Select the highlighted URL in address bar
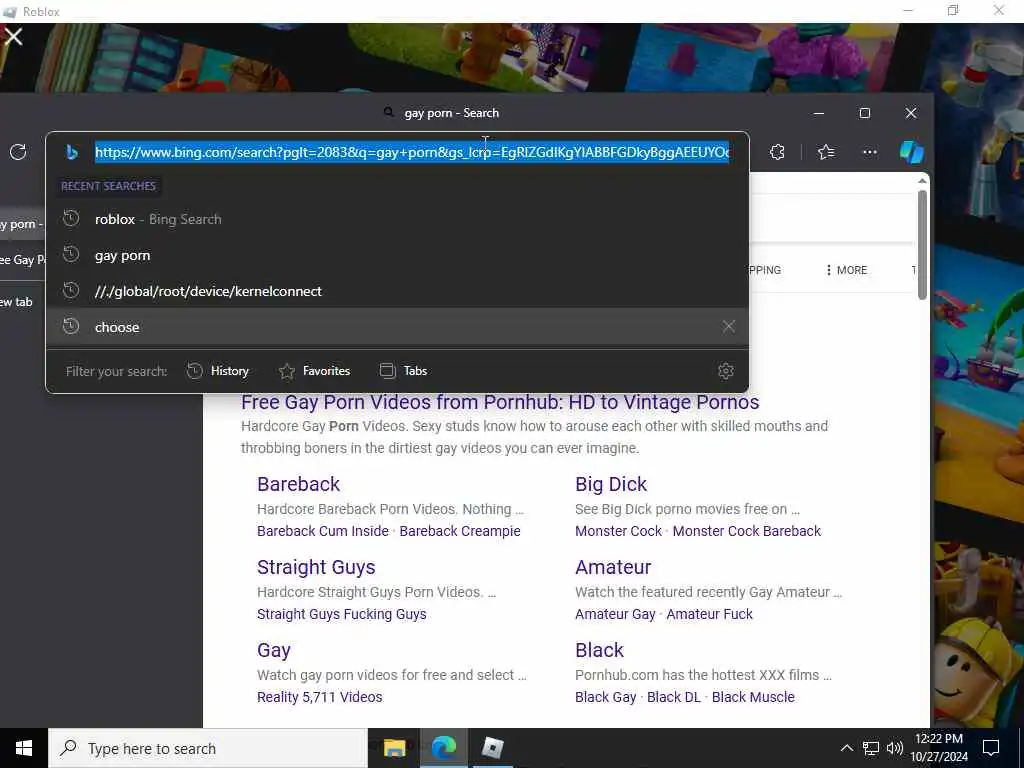1024x768 pixels. pyautogui.click(x=411, y=152)
